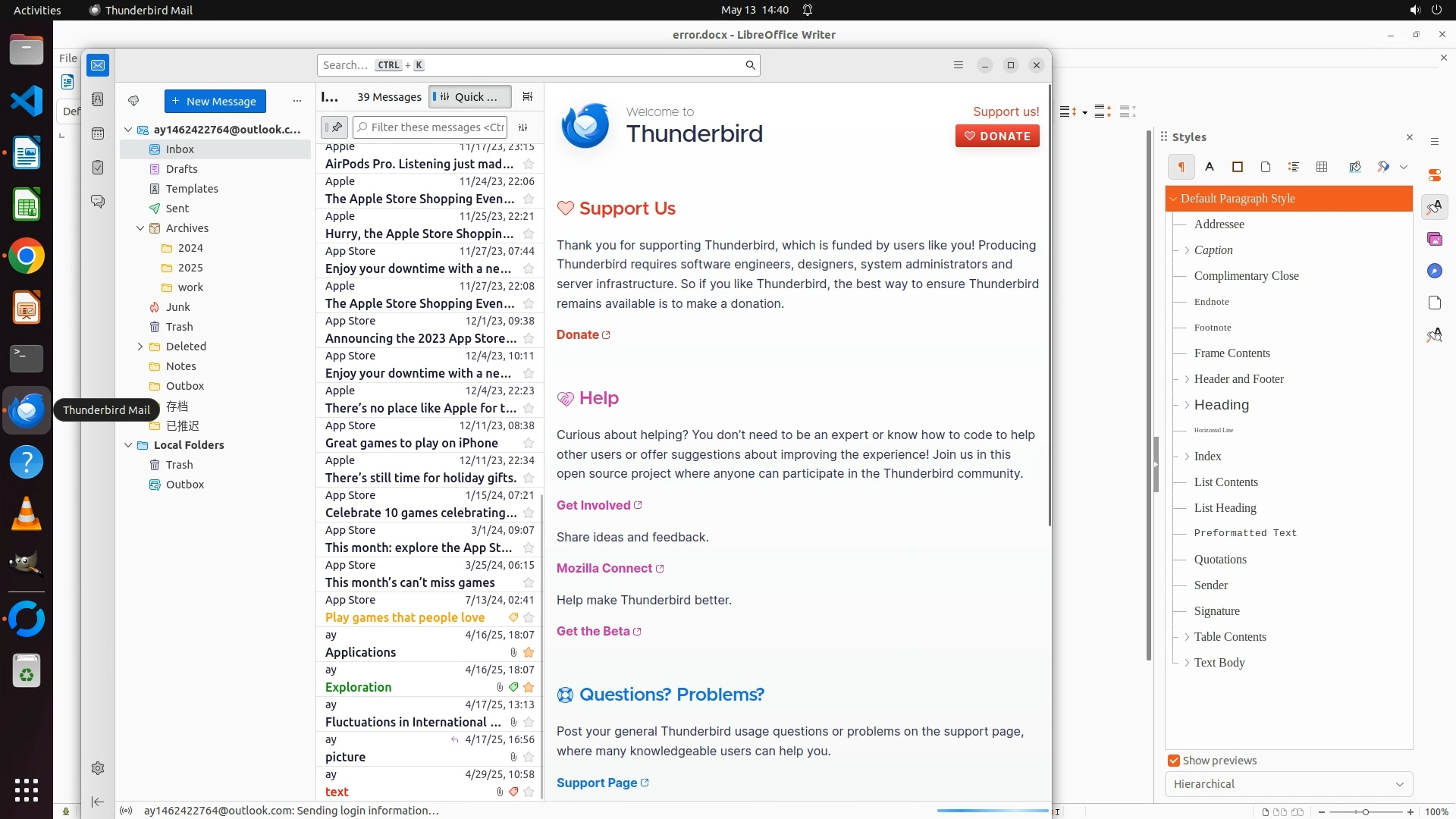Click the Get Messages cloud icon
1456x819 pixels.
tap(133, 101)
